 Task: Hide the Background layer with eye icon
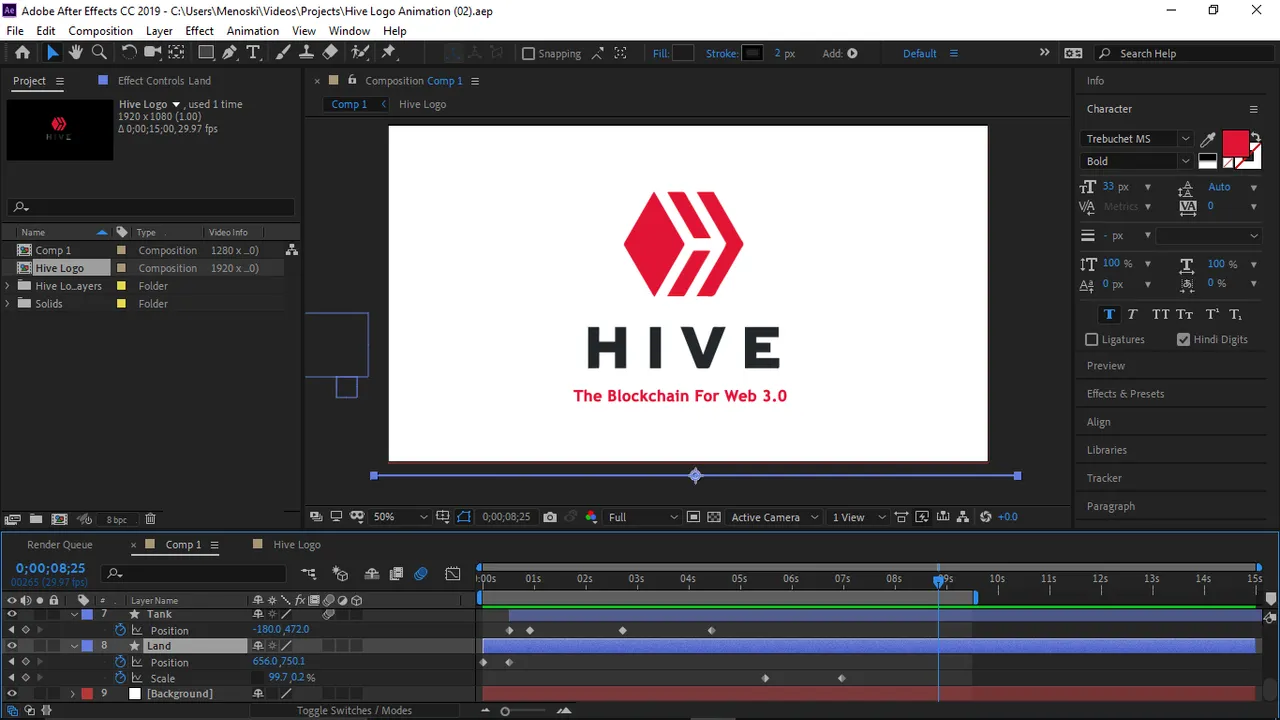pyautogui.click(x=12, y=693)
